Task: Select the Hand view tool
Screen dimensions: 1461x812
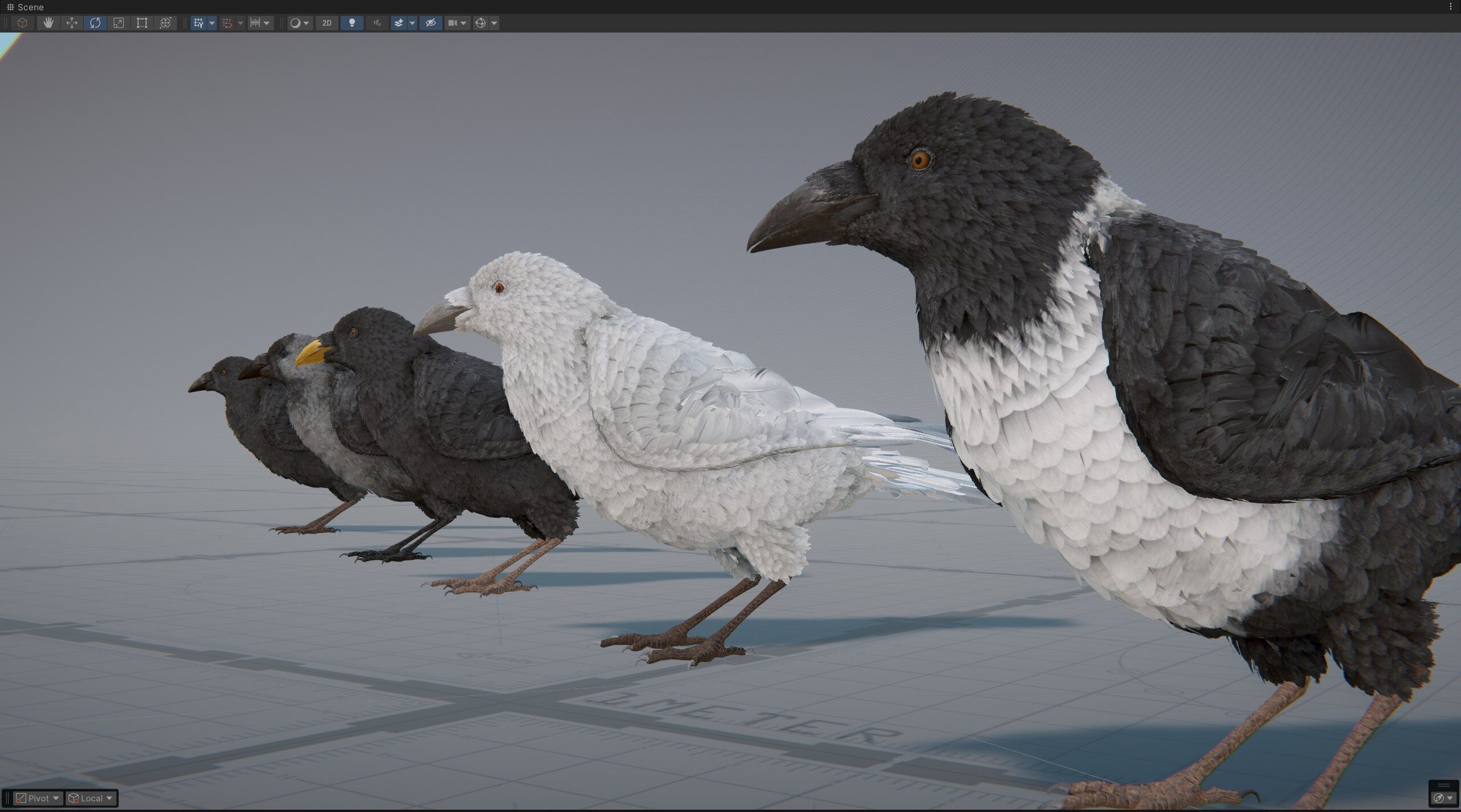Action: [48, 23]
